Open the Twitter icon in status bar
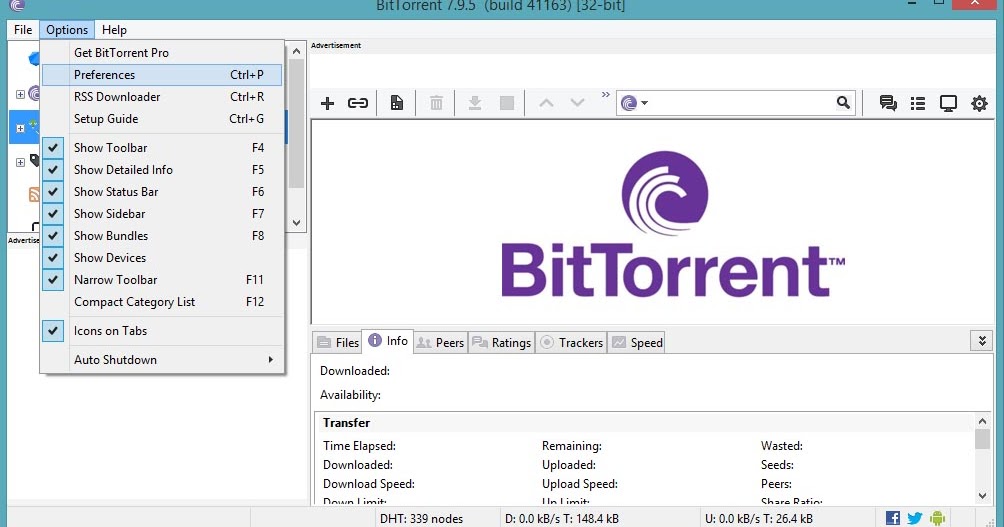 (x=915, y=518)
